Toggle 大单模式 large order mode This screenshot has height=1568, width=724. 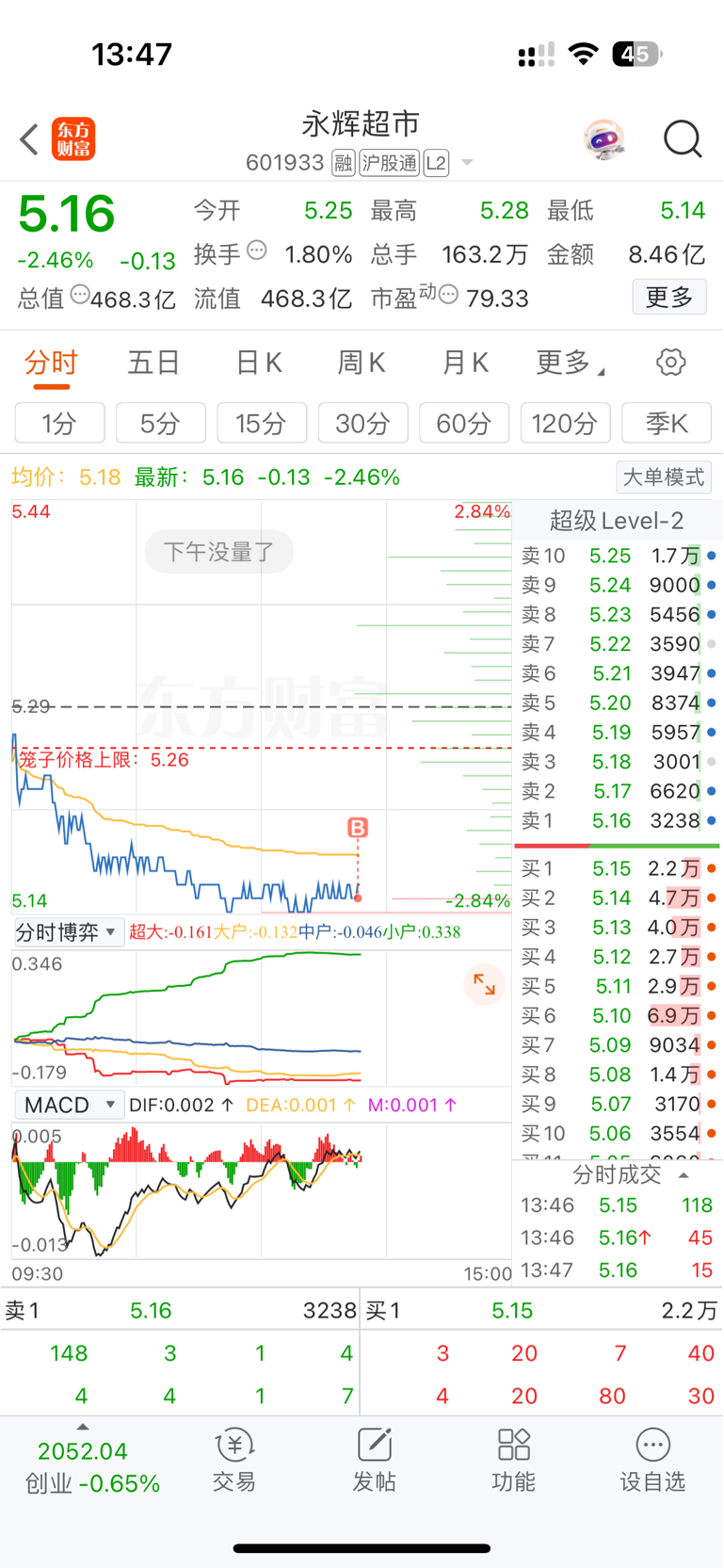pos(664,477)
